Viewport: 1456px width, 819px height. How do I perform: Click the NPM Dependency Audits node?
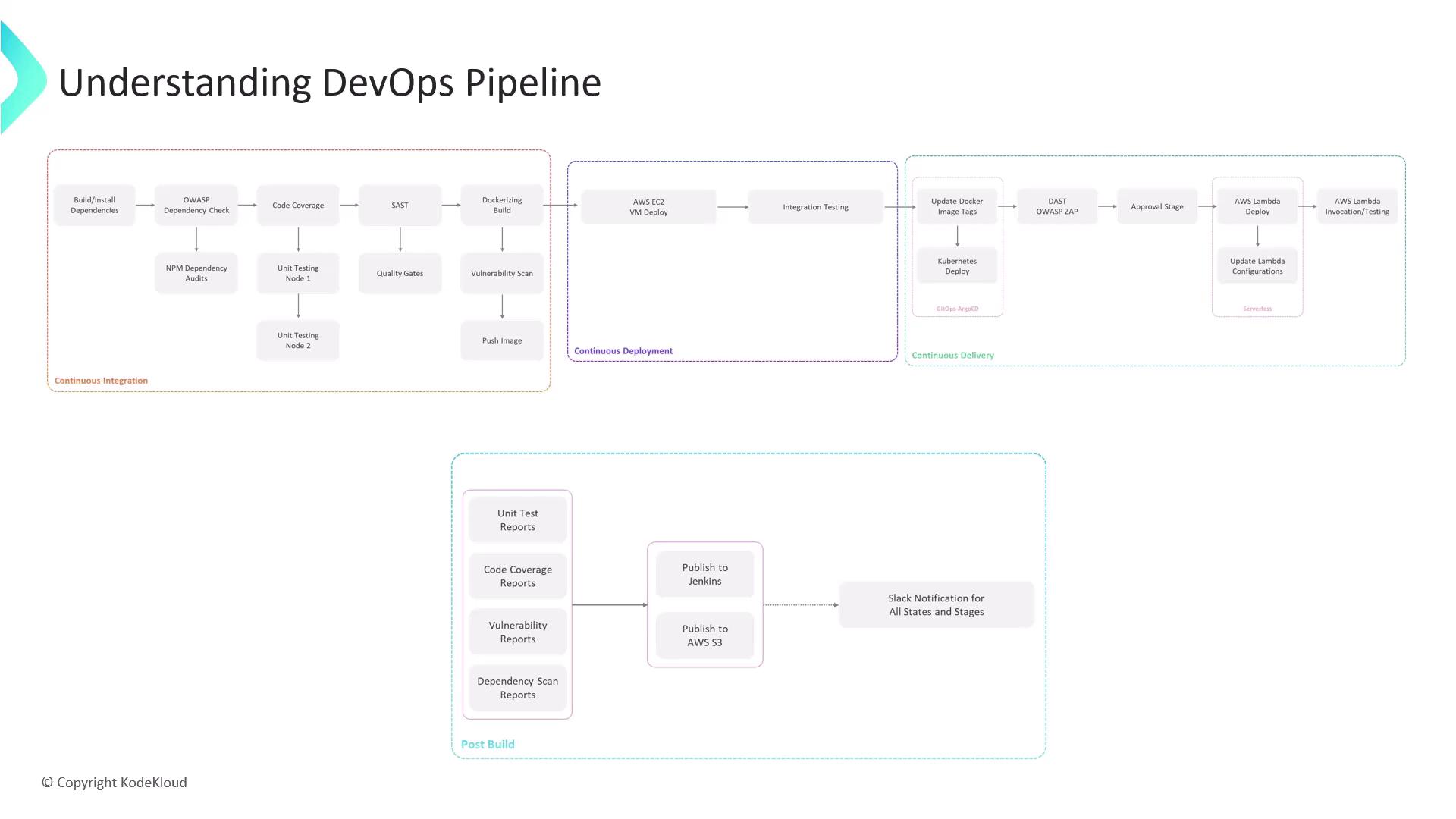(196, 273)
